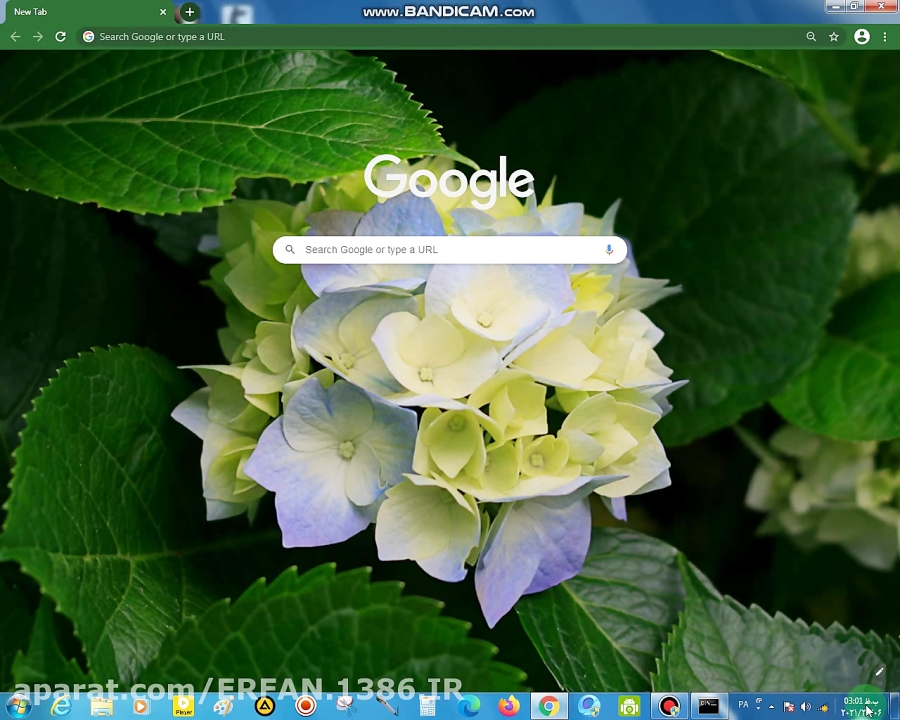Launch Firefox from the taskbar
Screen dimensions: 900x720
pos(509,706)
